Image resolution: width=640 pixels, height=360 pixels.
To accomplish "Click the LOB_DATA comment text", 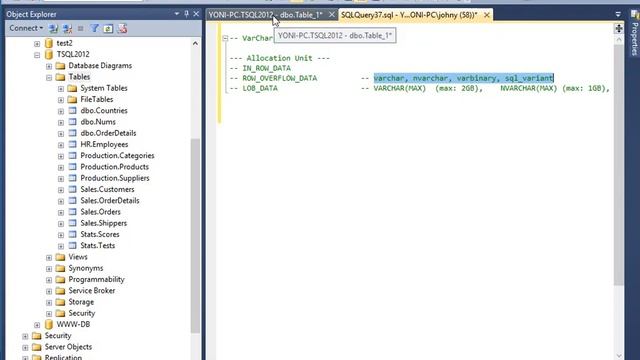I will 260,88.
